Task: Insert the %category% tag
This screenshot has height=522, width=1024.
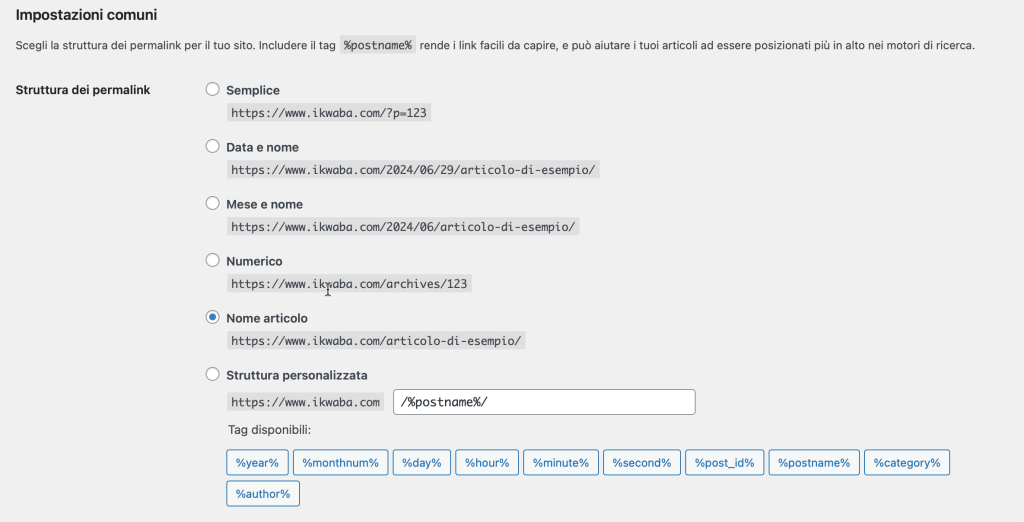Action: coord(906,463)
